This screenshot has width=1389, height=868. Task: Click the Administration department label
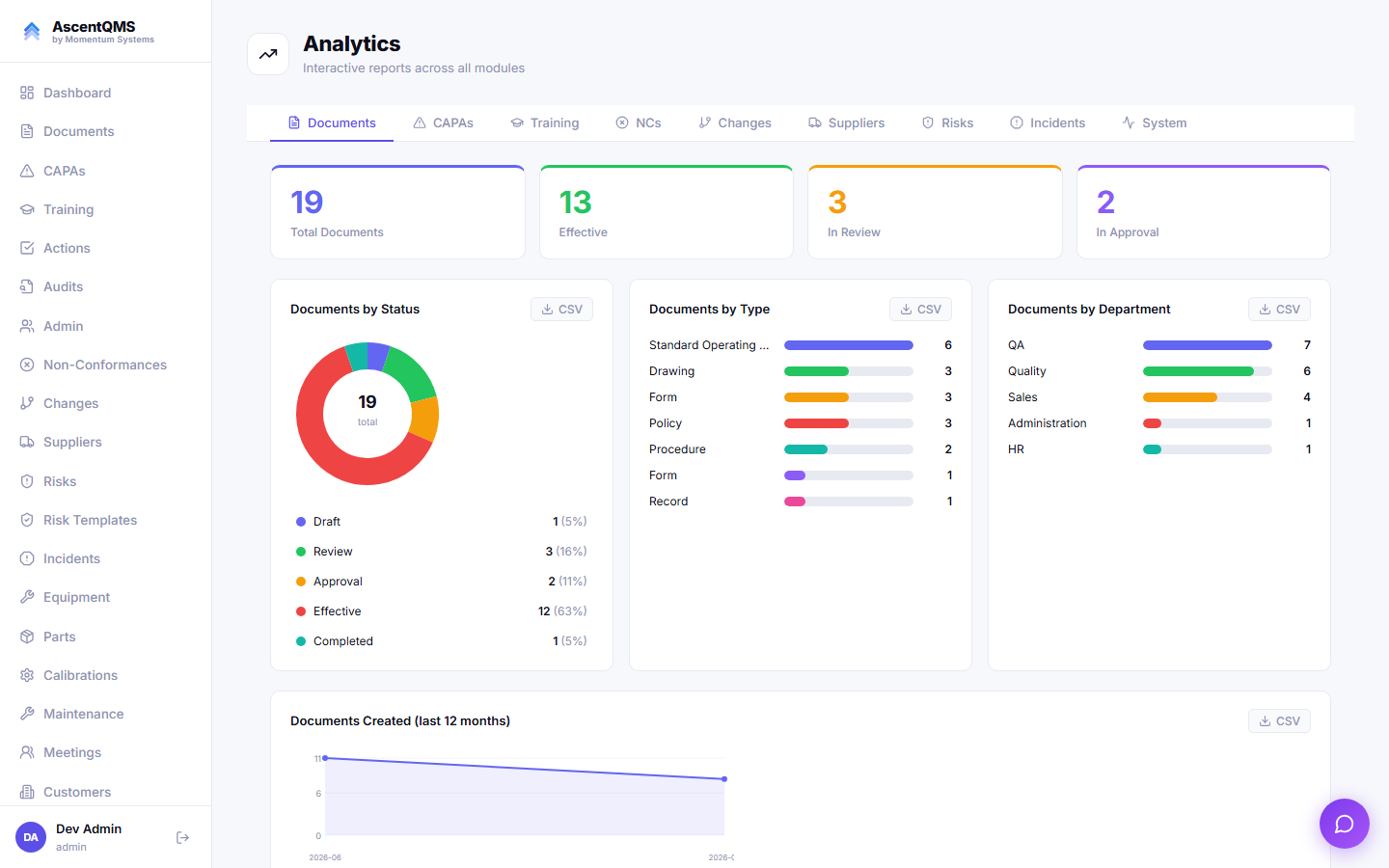point(1048,423)
